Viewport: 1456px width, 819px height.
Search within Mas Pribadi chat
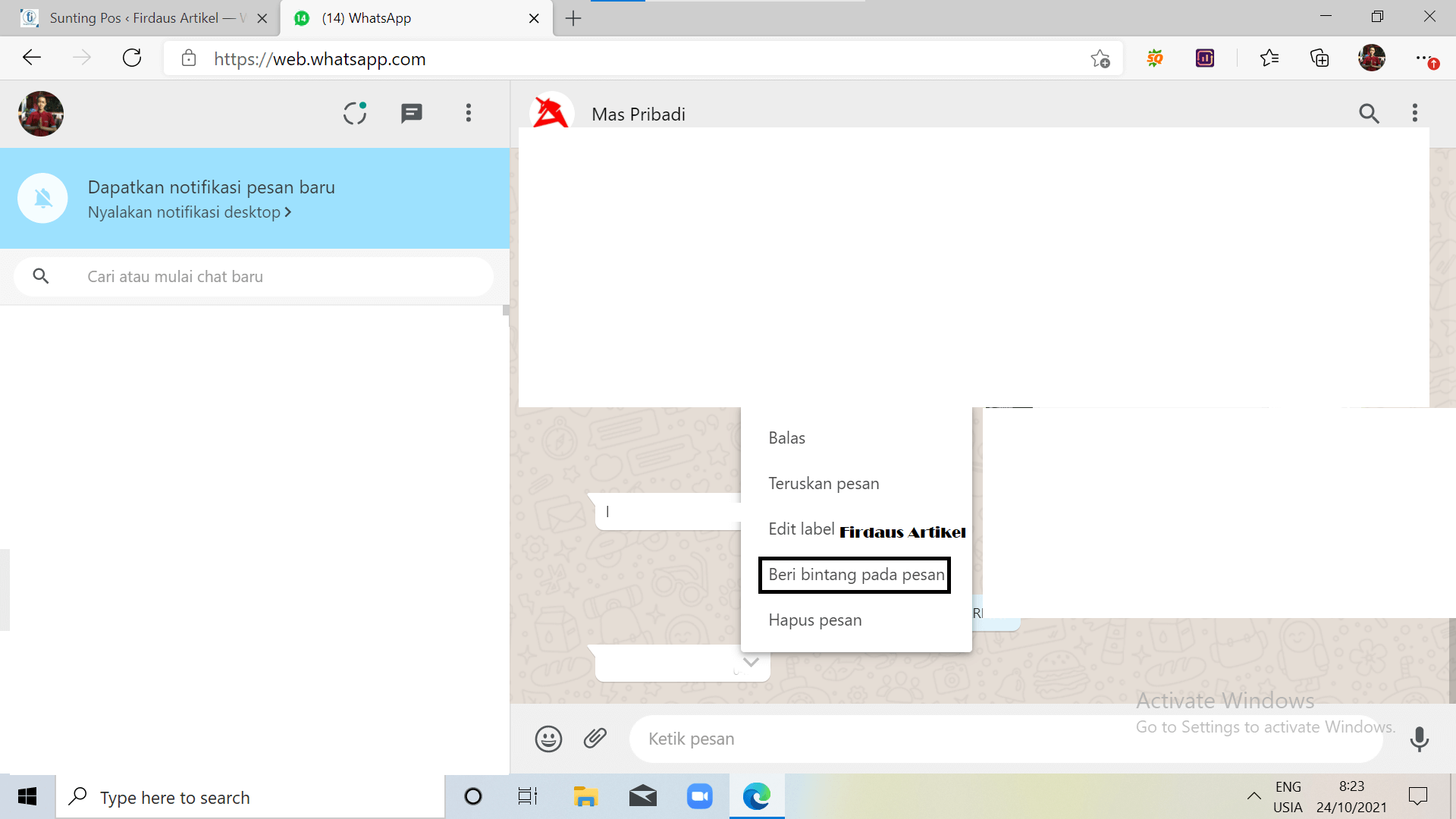coord(1369,114)
